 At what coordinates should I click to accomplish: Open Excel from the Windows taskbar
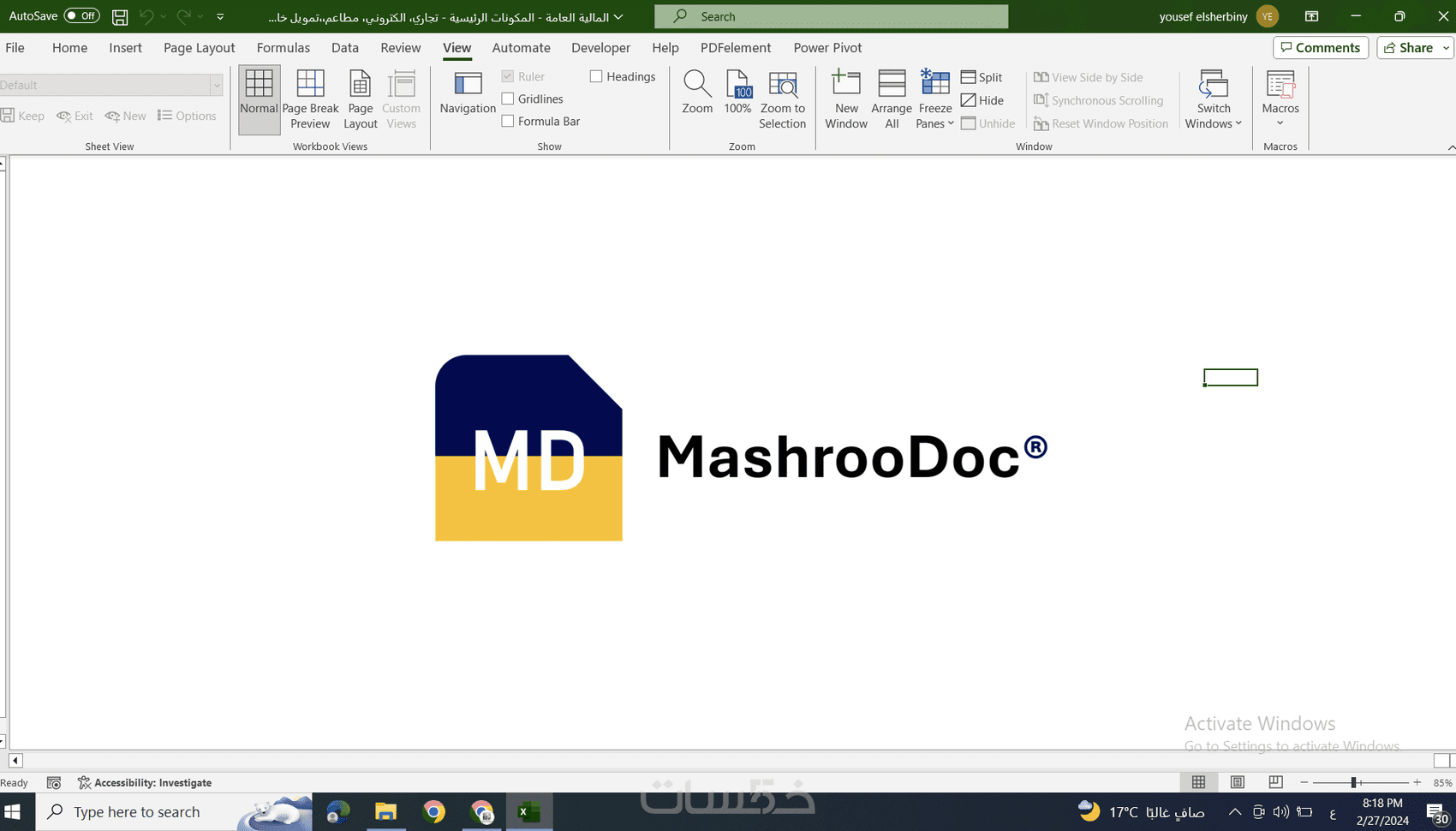(529, 811)
